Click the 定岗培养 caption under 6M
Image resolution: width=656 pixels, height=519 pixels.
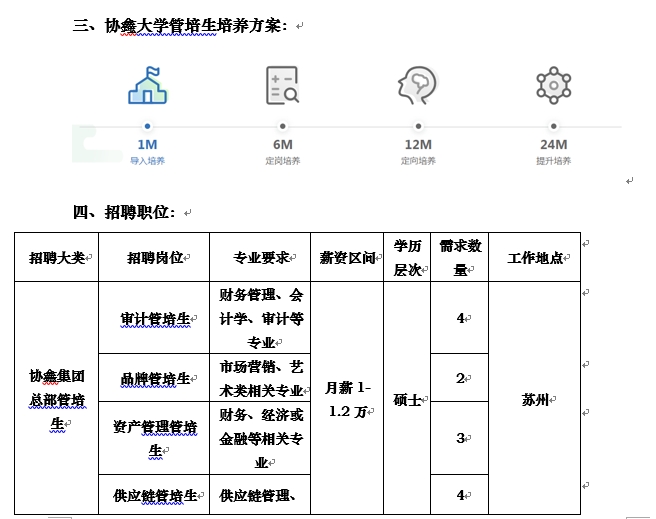click(x=283, y=161)
